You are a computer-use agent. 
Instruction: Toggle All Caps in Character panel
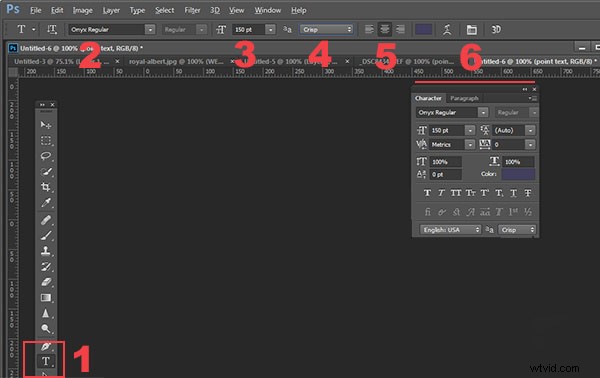[x=456, y=193]
